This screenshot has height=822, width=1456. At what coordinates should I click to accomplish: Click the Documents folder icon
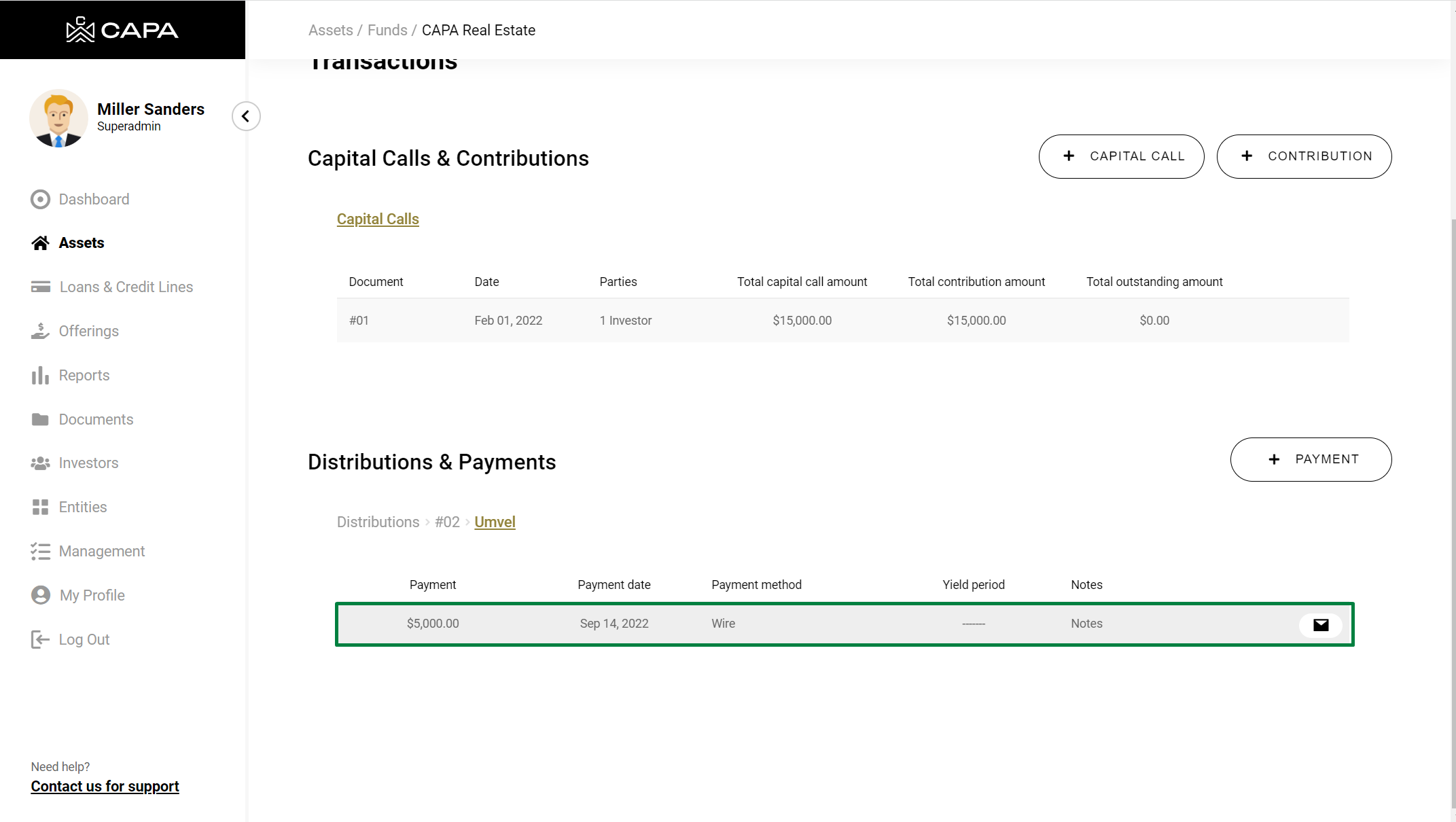tap(40, 419)
